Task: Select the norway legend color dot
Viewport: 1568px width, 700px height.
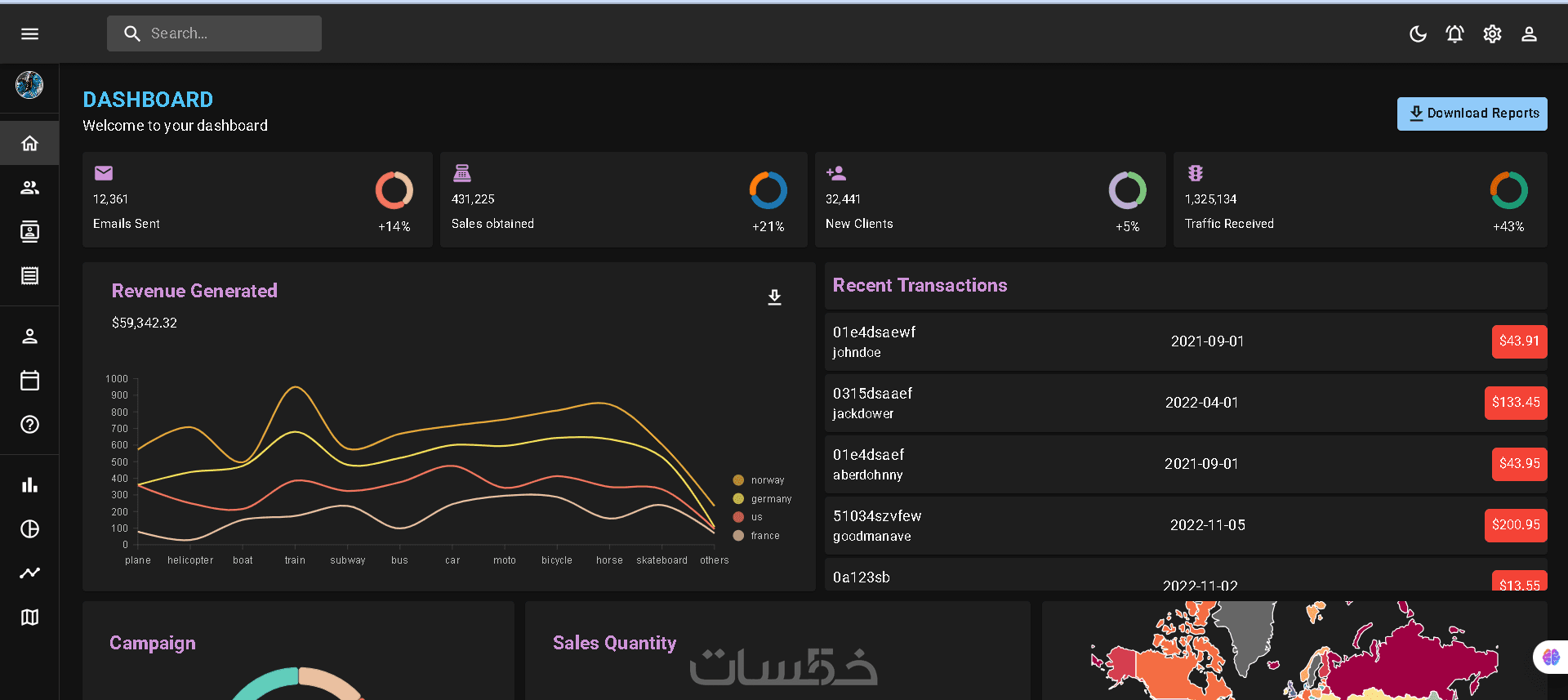Action: point(738,480)
